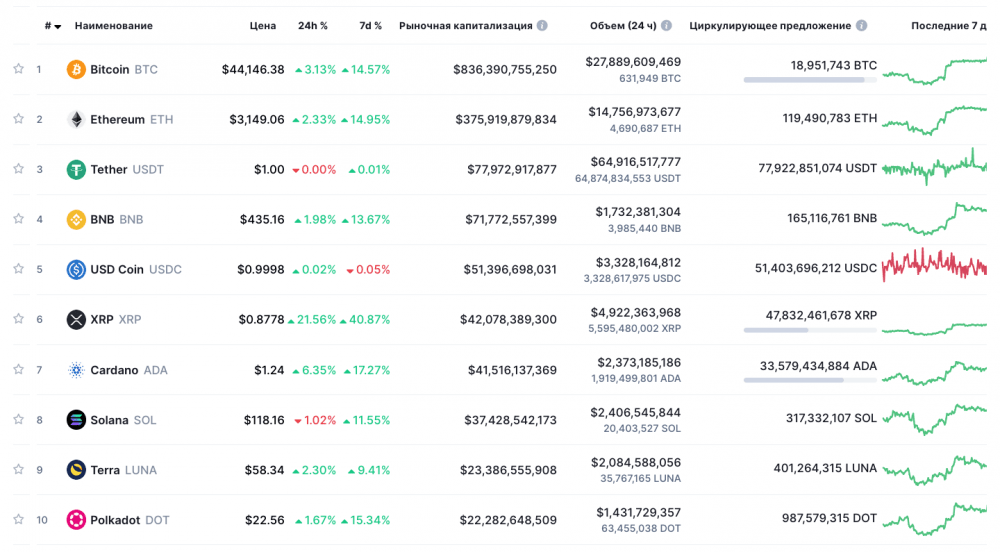Click the Bitcoin logo icon

click(x=76, y=69)
